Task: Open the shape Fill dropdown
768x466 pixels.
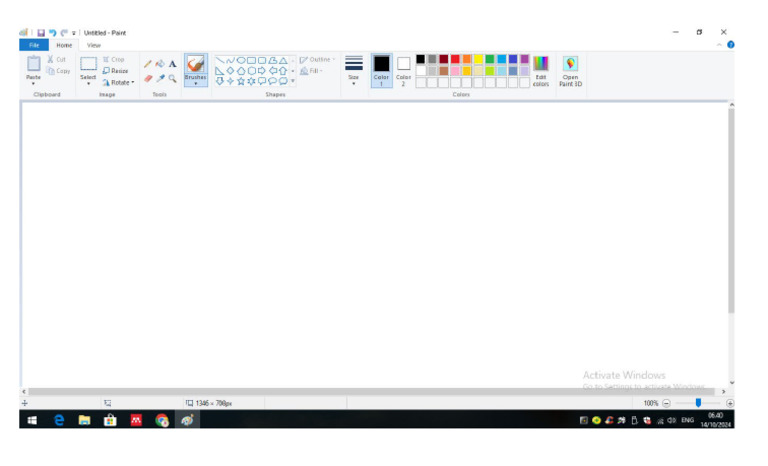Action: 312,71
